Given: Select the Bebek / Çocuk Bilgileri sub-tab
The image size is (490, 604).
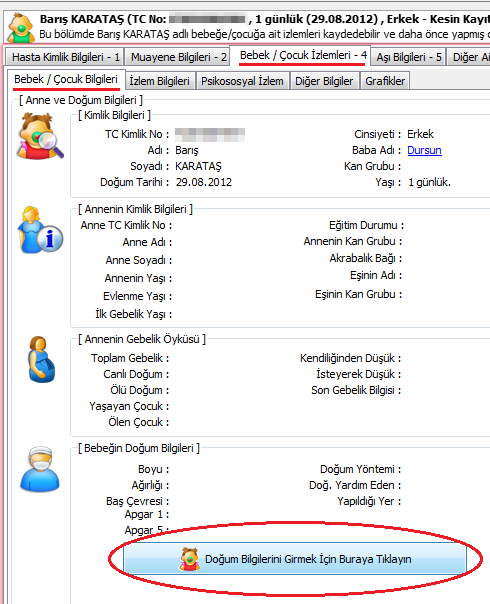Looking at the screenshot, I should (66, 80).
